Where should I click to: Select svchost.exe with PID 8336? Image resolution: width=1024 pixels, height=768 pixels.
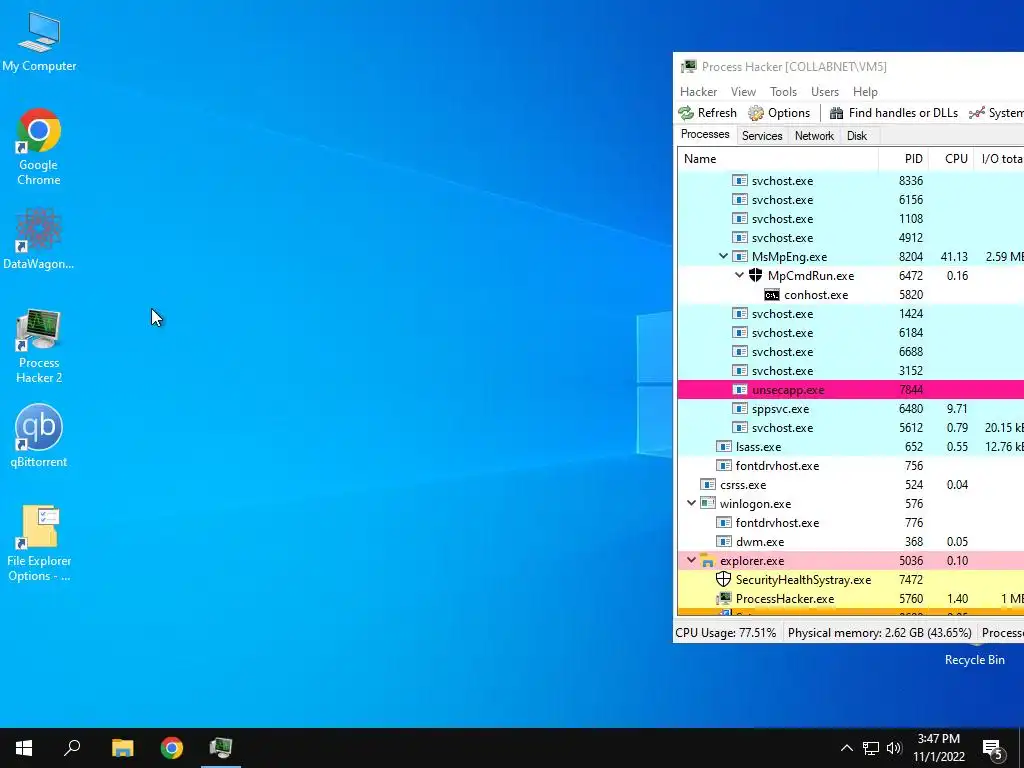click(x=851, y=181)
